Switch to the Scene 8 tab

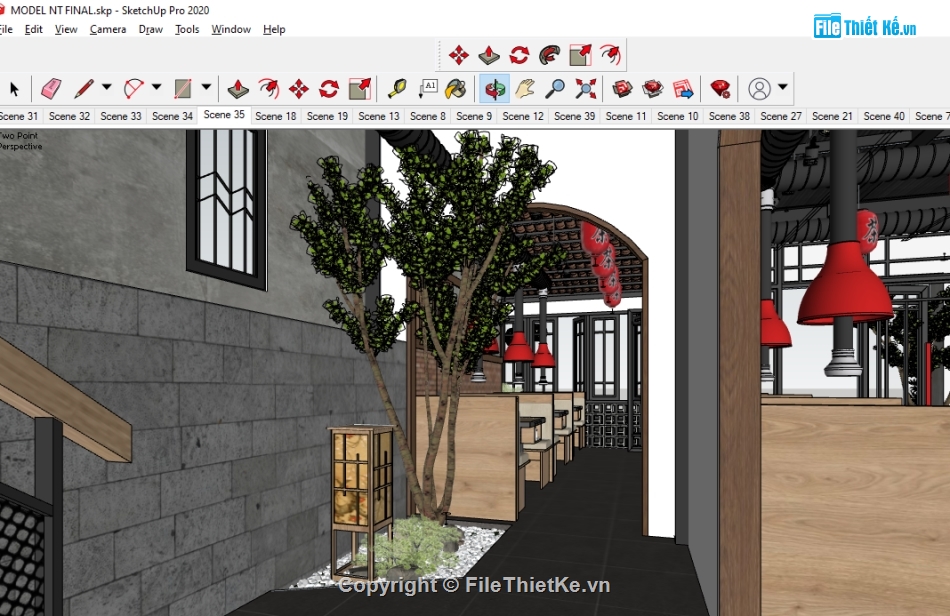coord(428,116)
